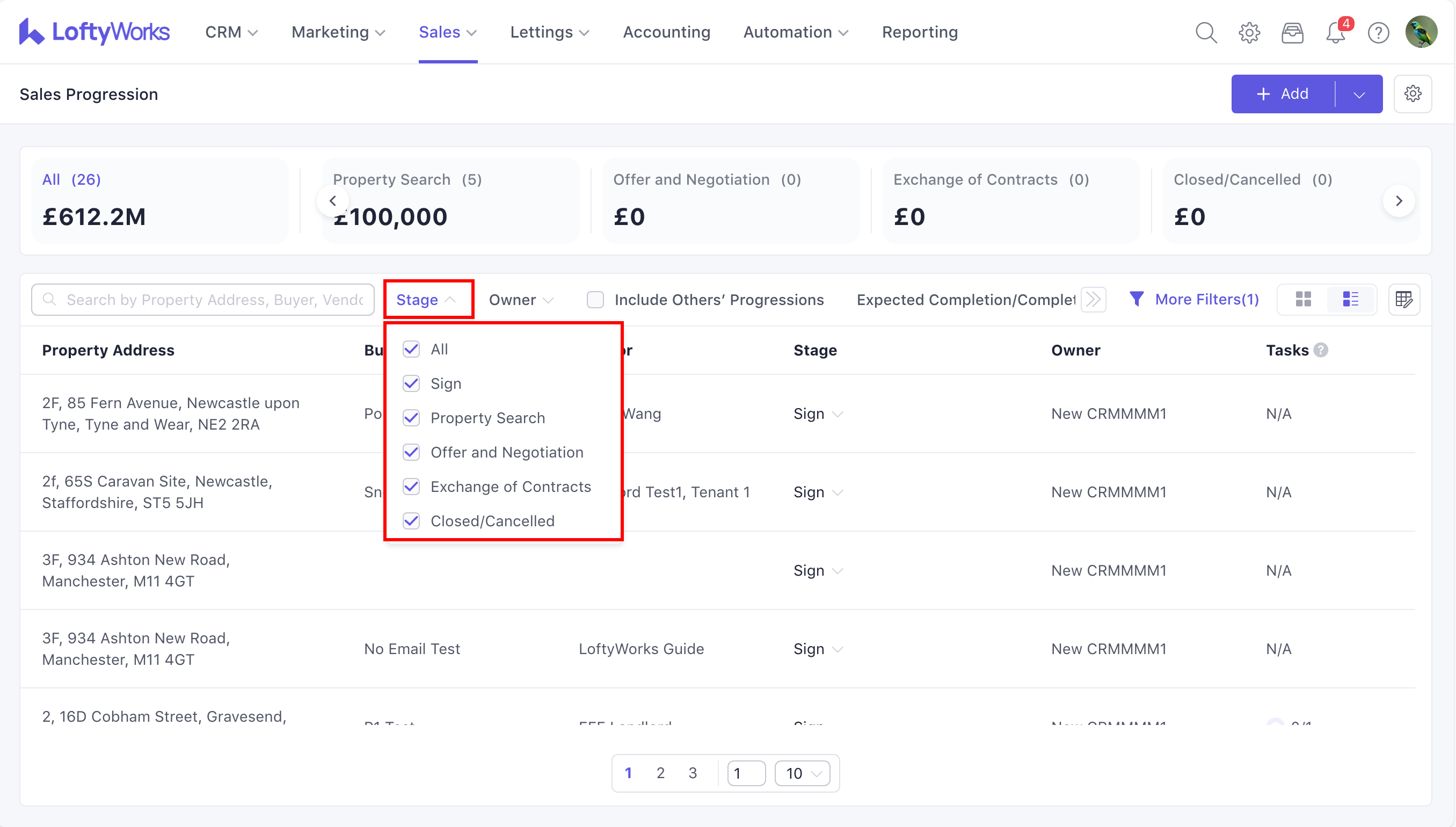Click the property address search field

(x=214, y=299)
